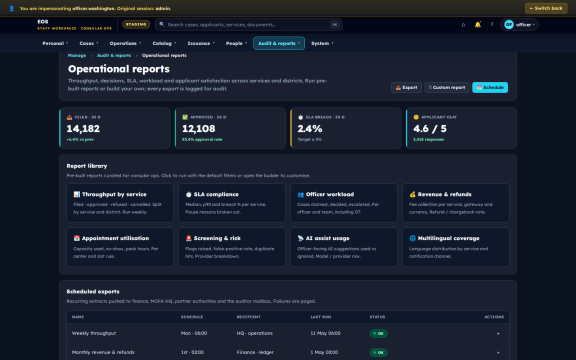
Task: Expand the Audit & reports menu
Action: pos(279,43)
